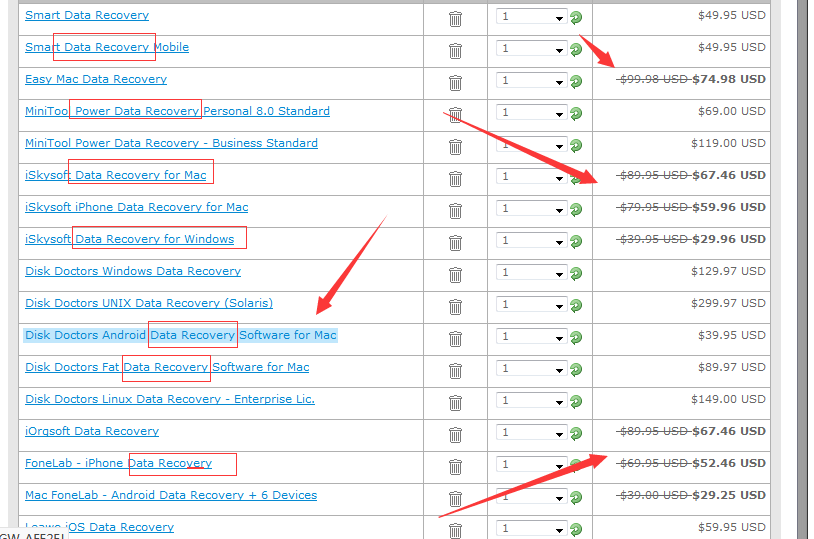Expand quantity selector for Easy Mac Data Recovery
The width and height of the screenshot is (814, 539).
click(531, 80)
